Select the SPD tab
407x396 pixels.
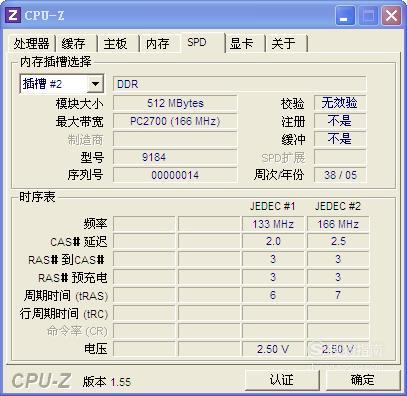point(203,42)
